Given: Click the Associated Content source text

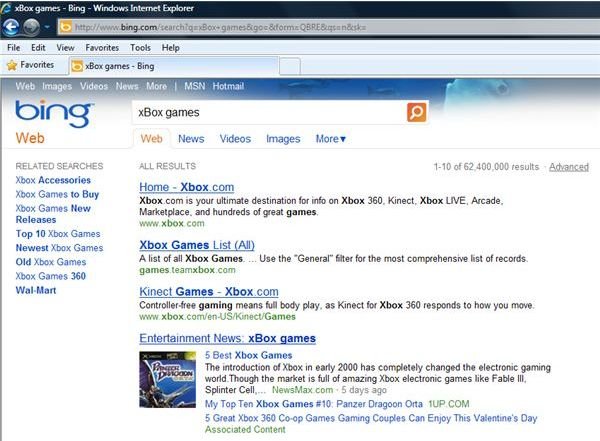Looking at the screenshot, I should click(245, 430).
